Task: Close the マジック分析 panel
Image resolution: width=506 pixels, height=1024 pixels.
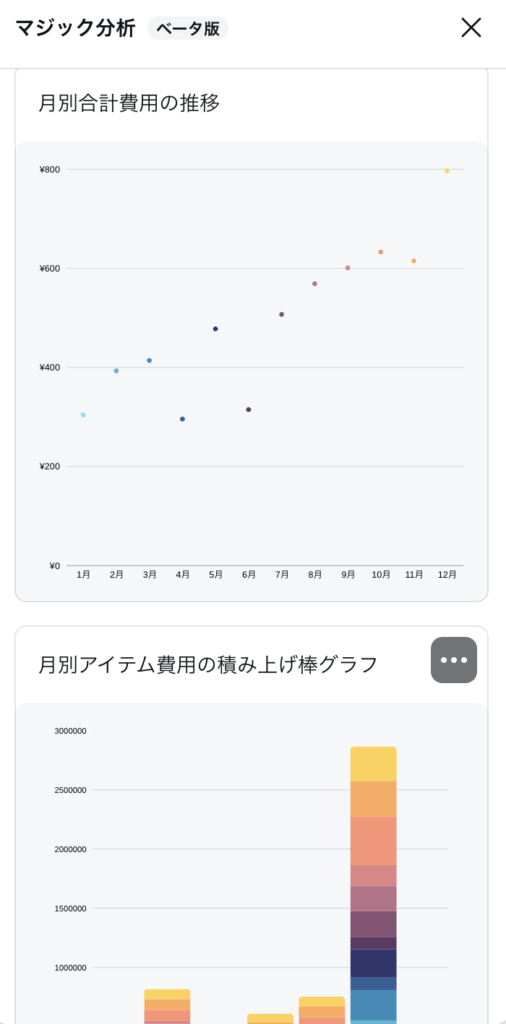Action: pyautogui.click(x=471, y=27)
